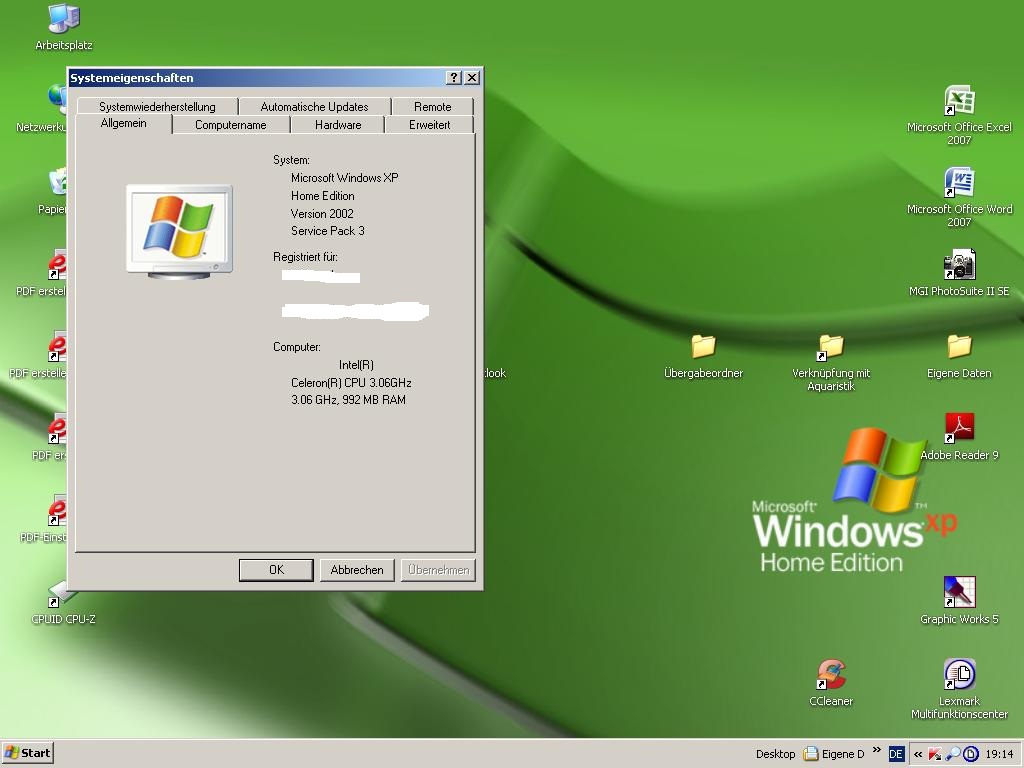Open the DE language indicator
The image size is (1024, 768).
(895, 754)
